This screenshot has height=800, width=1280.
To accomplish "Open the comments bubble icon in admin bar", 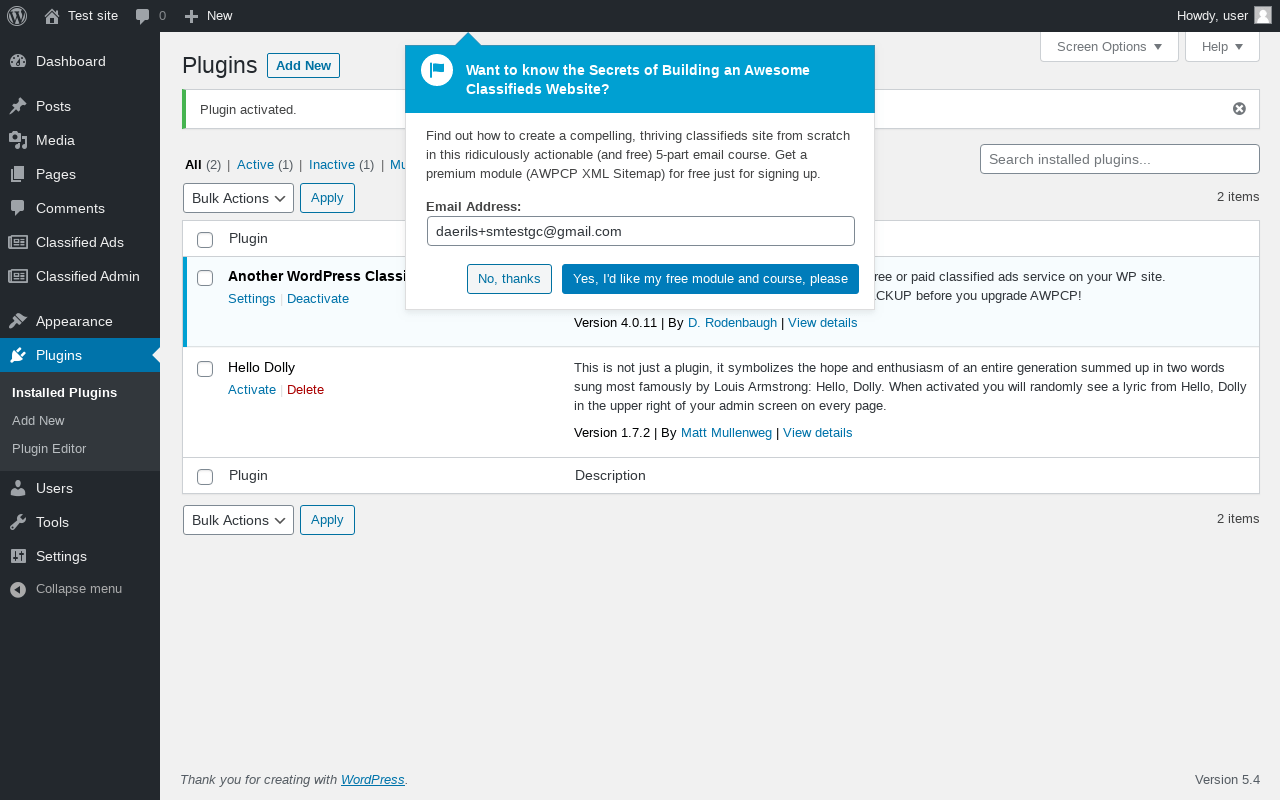I will pyautogui.click(x=143, y=16).
